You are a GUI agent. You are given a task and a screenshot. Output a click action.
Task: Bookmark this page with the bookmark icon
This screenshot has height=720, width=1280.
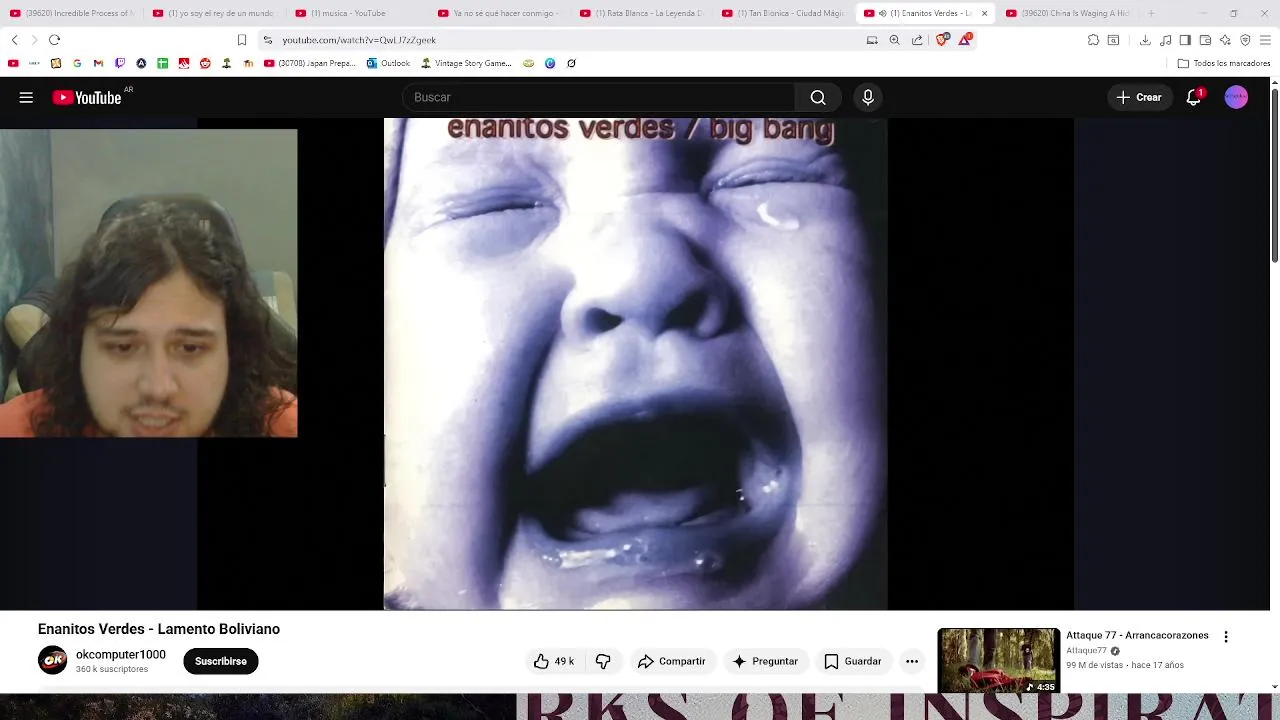pyautogui.click(x=242, y=40)
